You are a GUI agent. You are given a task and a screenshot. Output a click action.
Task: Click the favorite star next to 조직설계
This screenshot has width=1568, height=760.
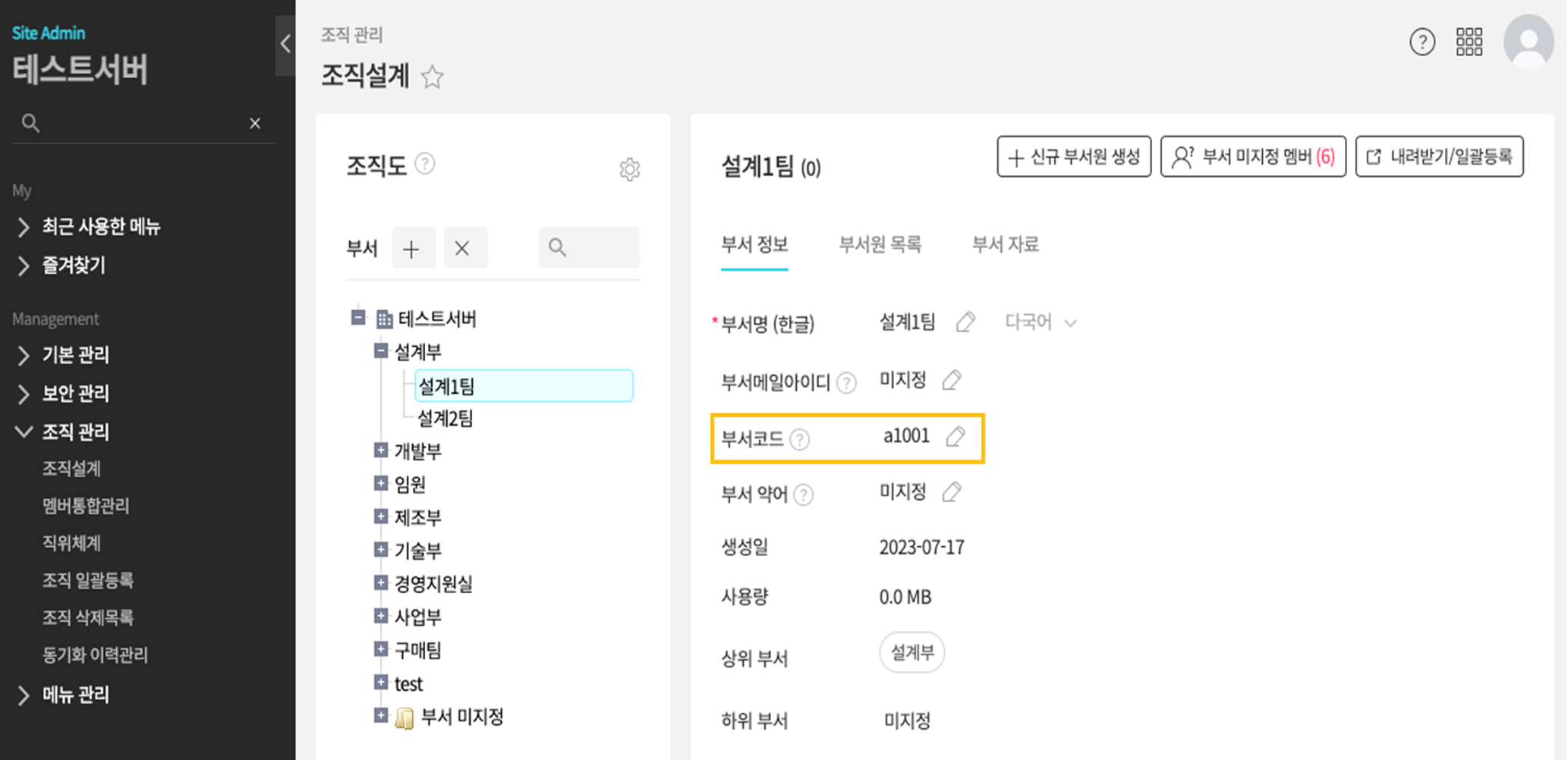[x=433, y=77]
